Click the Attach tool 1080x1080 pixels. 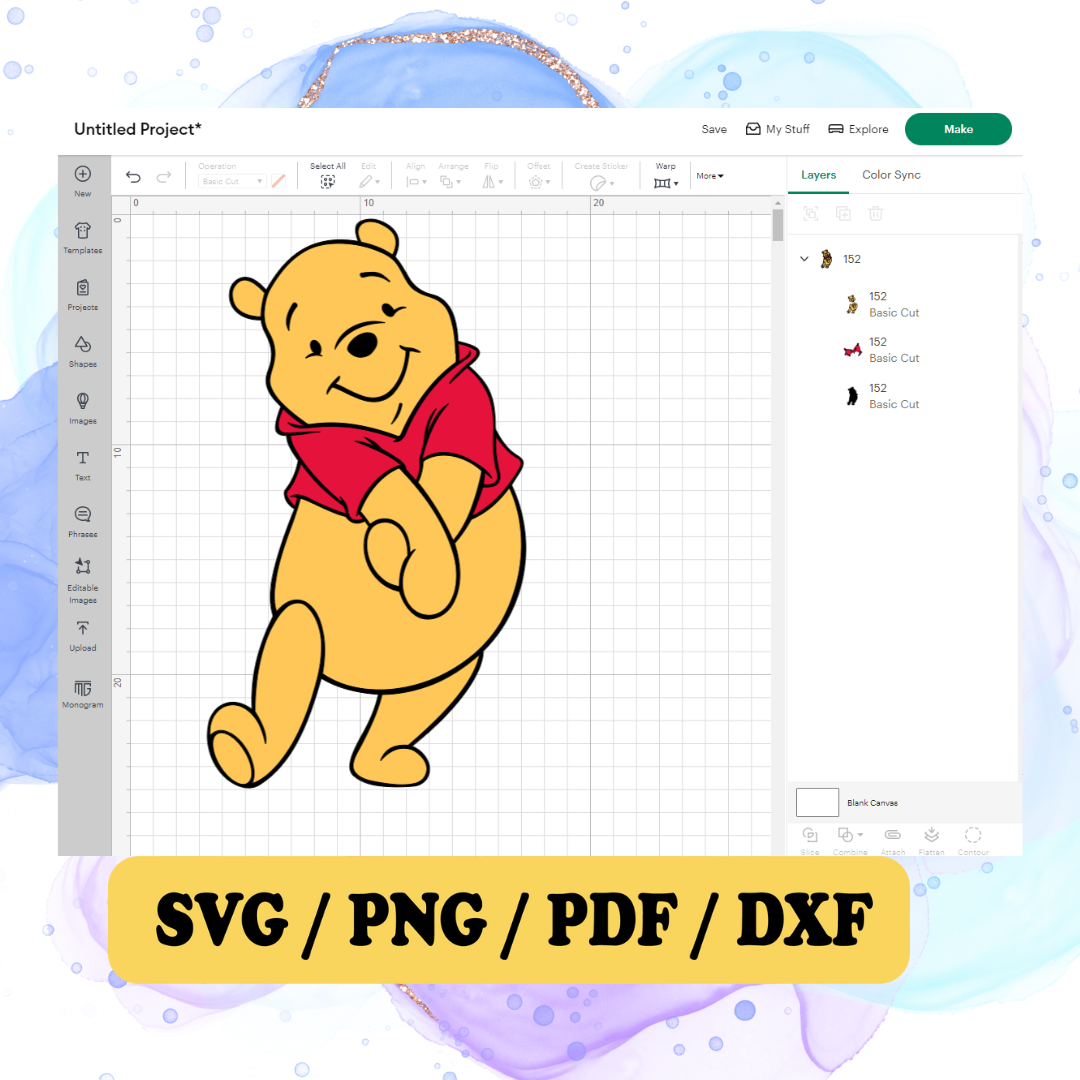point(893,840)
